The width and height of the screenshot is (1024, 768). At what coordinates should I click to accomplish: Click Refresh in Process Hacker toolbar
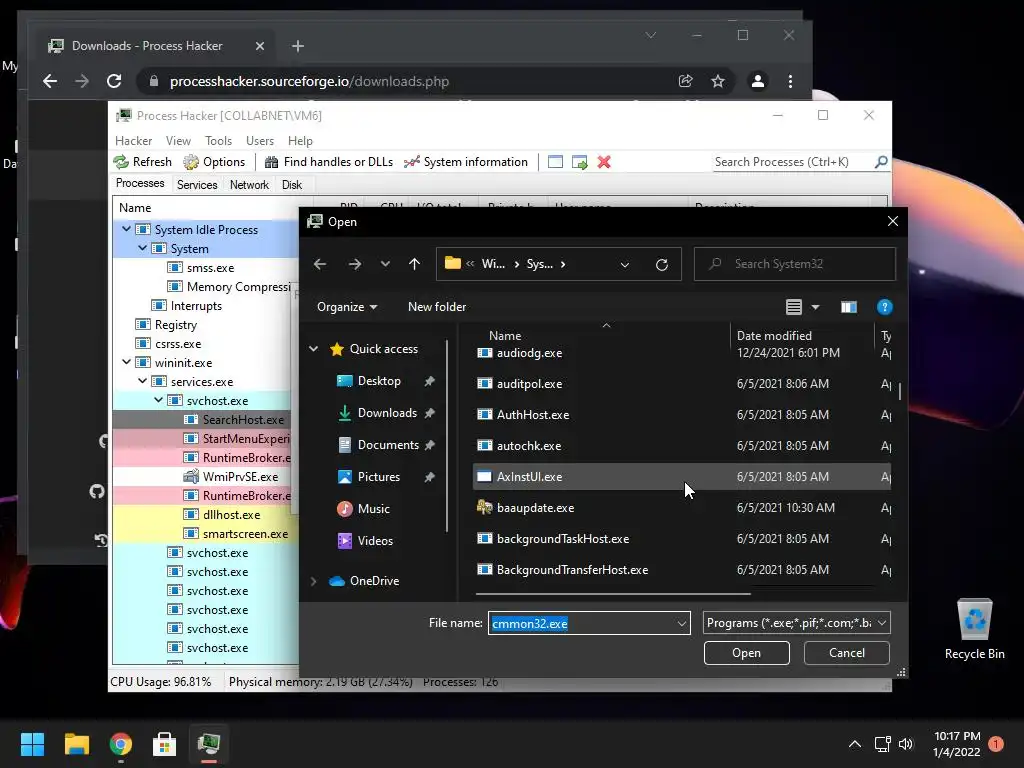click(142, 162)
